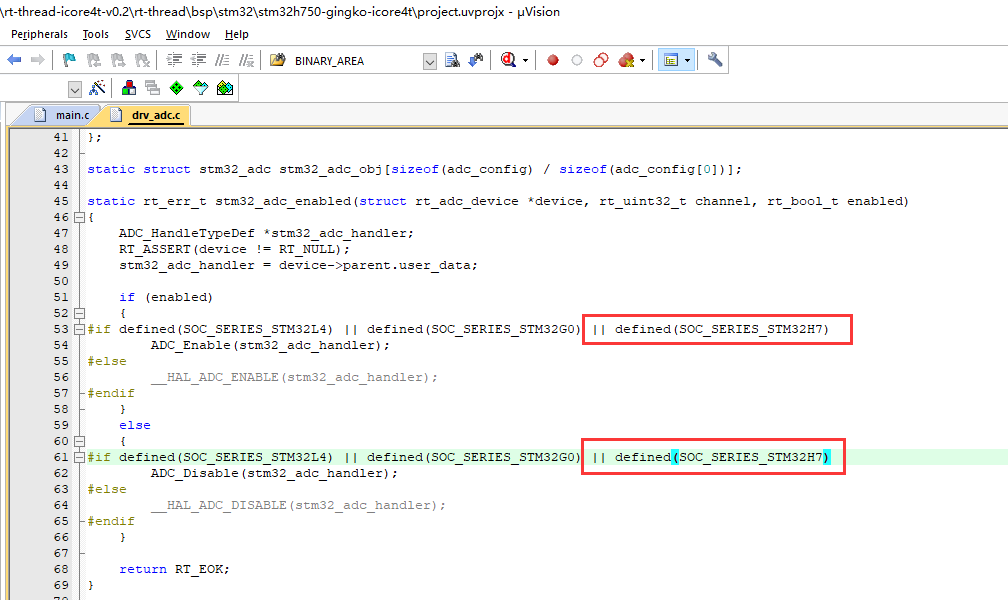Open the BINARY_AREA find combo box dropdown
This screenshot has height=600, width=1008.
tap(430, 61)
